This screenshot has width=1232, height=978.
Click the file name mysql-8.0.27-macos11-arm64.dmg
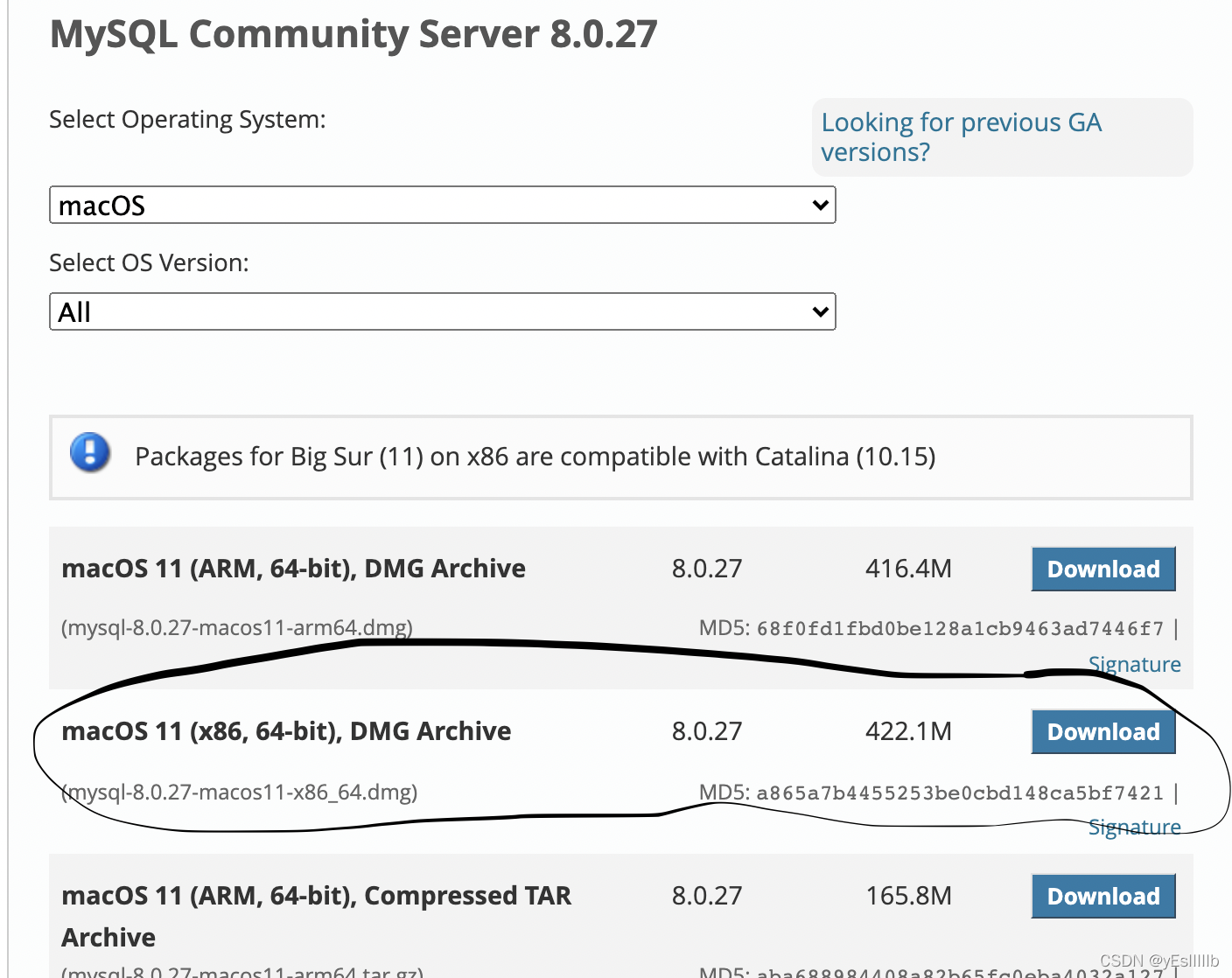coord(237,627)
